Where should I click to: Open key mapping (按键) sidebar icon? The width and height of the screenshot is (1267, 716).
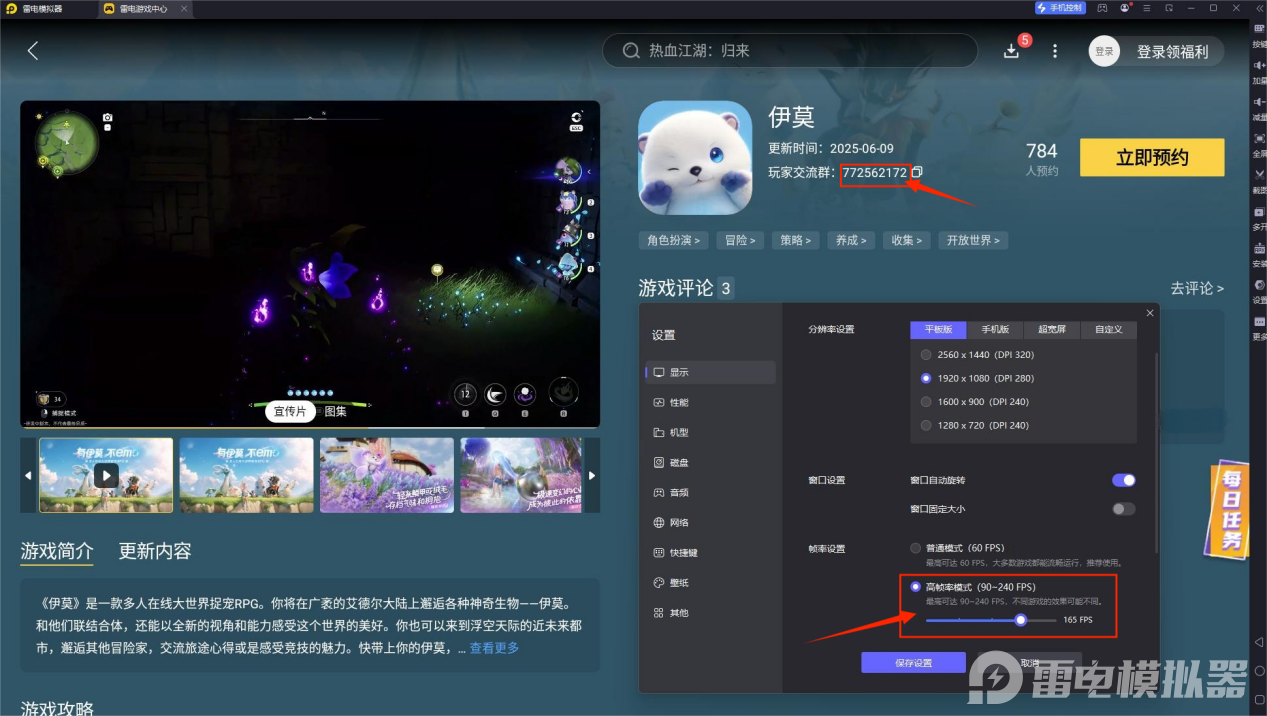[x=1259, y=34]
